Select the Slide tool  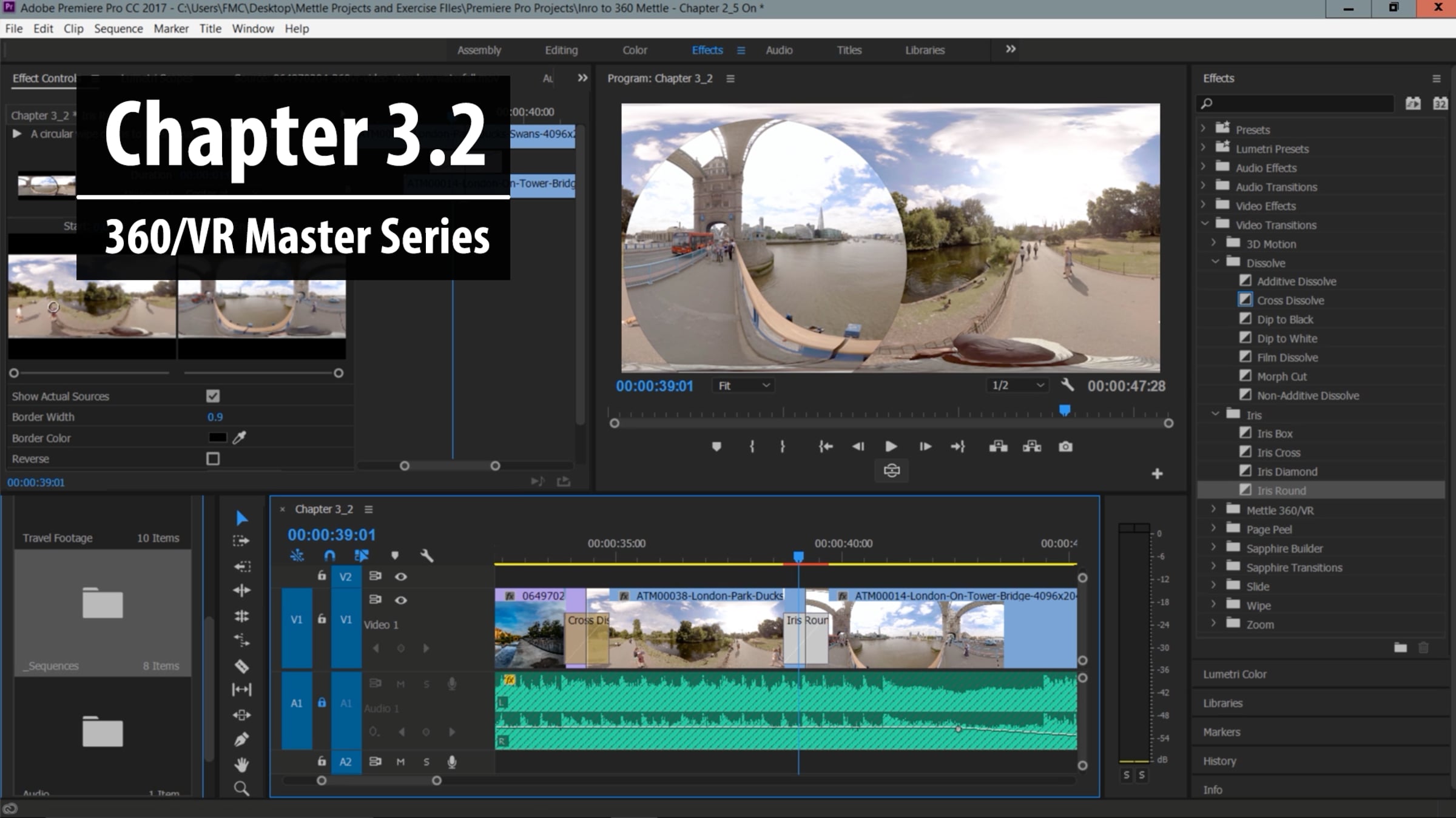point(241,715)
